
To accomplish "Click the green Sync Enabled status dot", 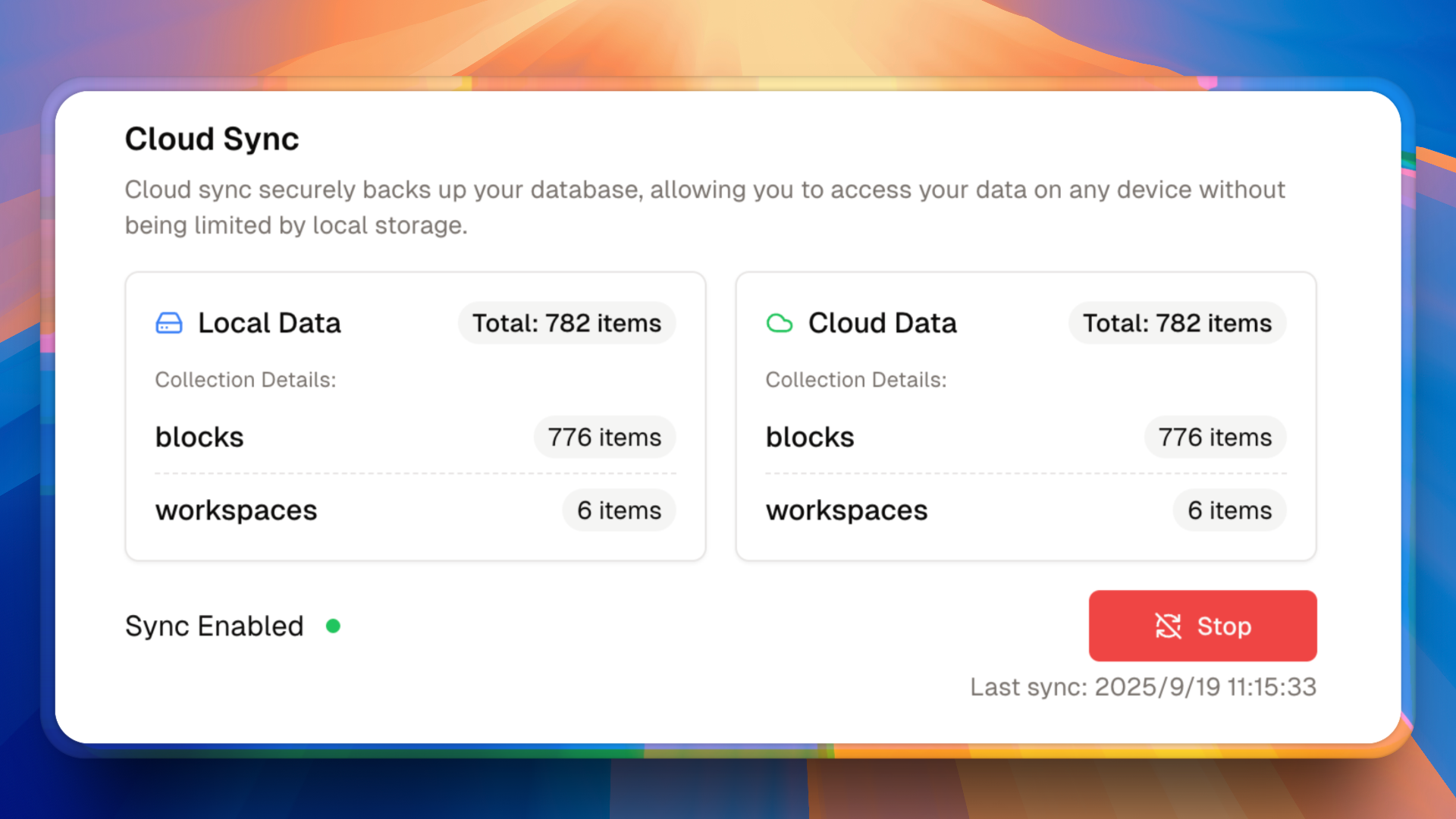I will coord(333,626).
